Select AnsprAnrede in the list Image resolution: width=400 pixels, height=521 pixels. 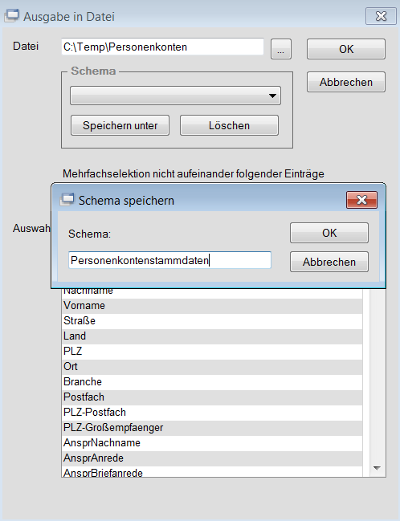pyautogui.click(x=212, y=458)
